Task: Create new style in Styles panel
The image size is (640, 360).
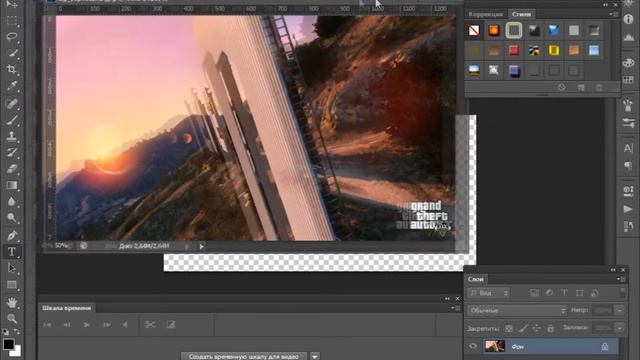Action: 581,87
